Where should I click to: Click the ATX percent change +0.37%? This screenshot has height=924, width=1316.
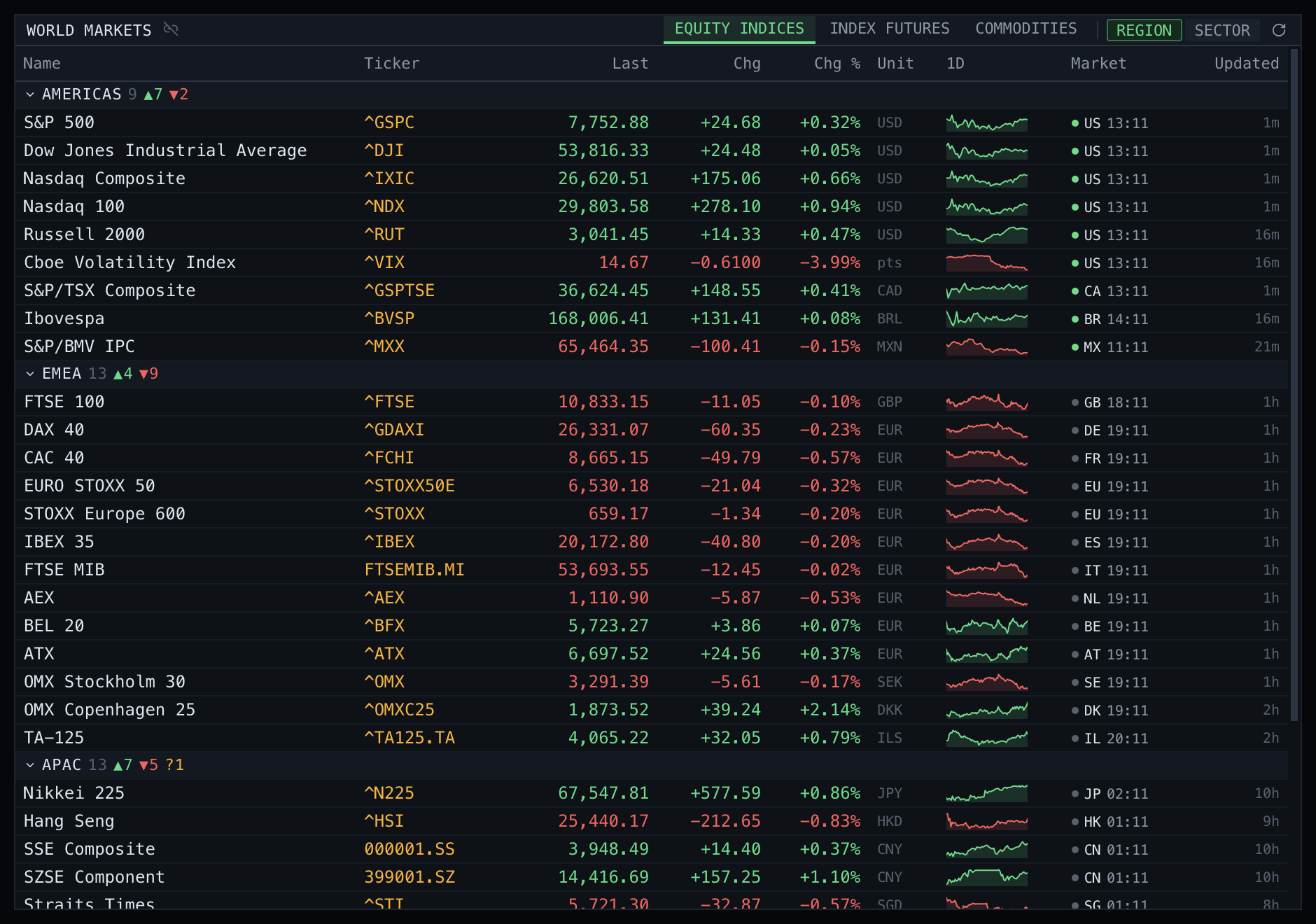tap(830, 654)
